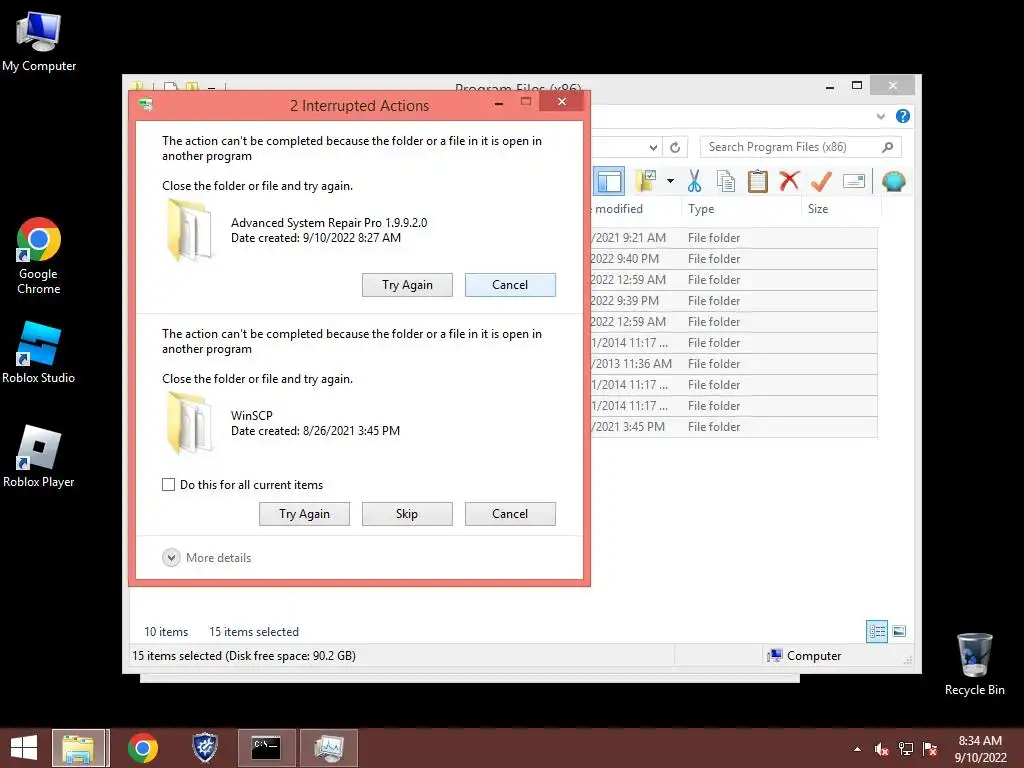Open Roblox Studio desktop shortcut

pyautogui.click(x=39, y=353)
